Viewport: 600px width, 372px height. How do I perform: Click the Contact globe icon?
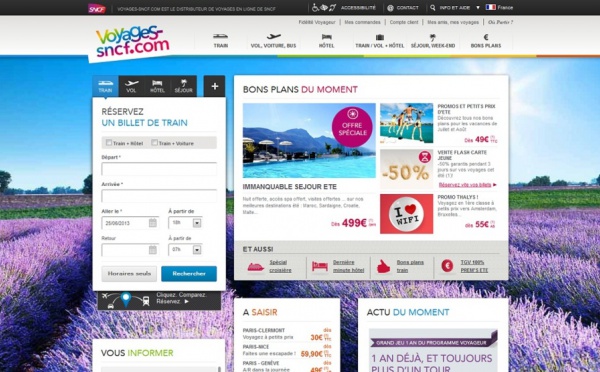(390, 8)
